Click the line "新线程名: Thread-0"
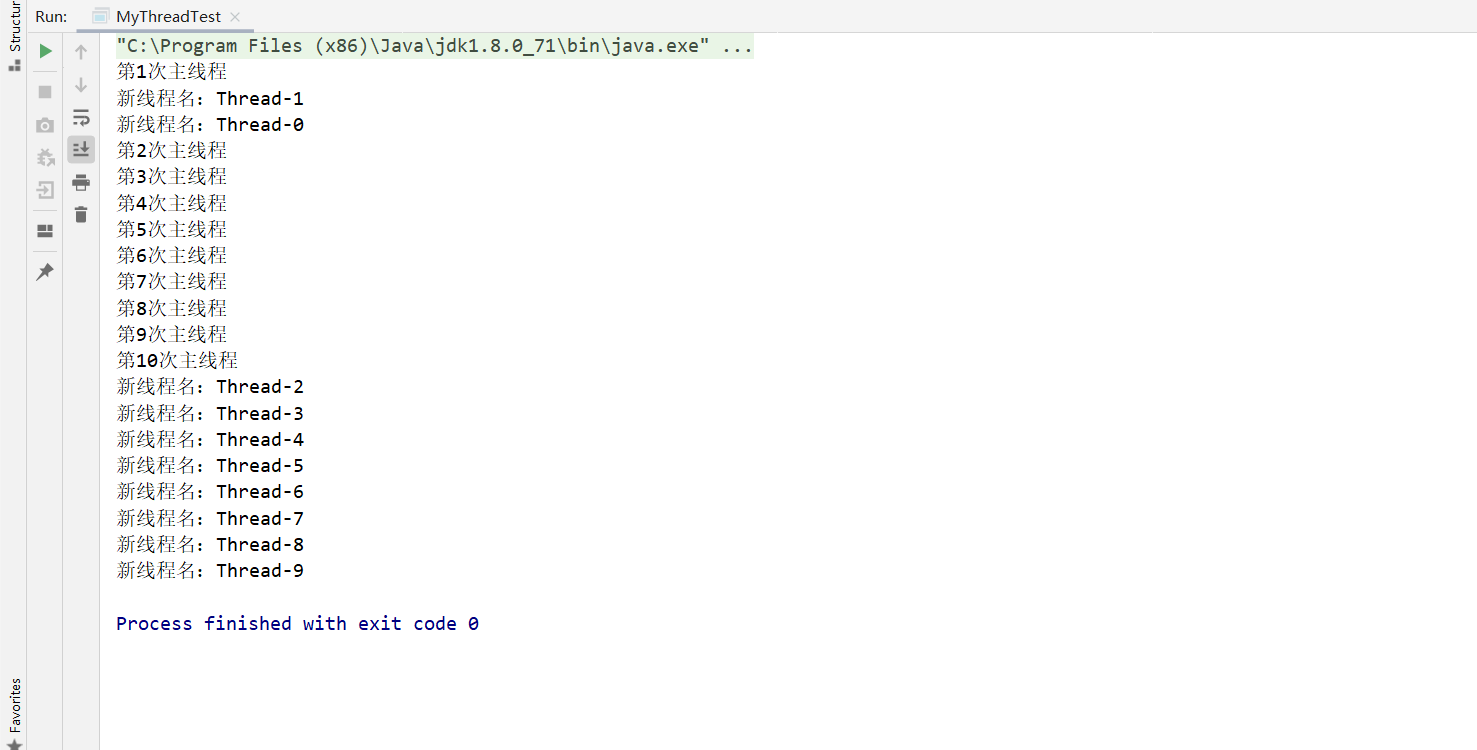Viewport: 1477px width, 750px height. [210, 125]
